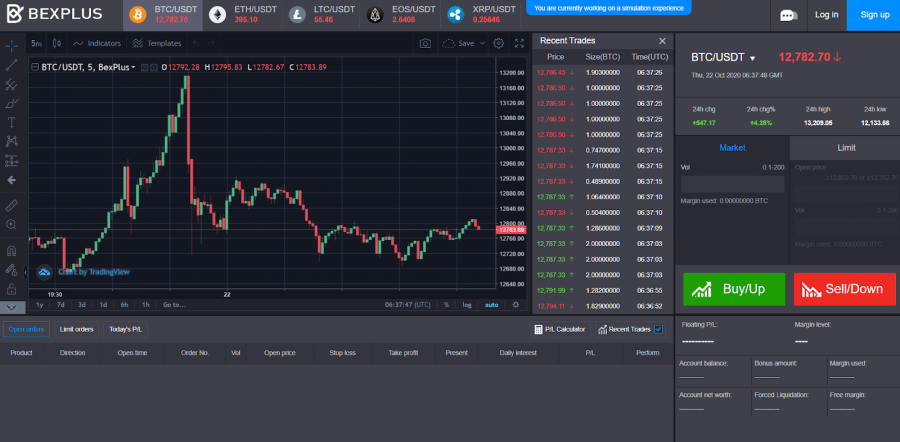The height and width of the screenshot is (442, 900).
Task: Toggle stay in drawing mode
Action: point(11,269)
